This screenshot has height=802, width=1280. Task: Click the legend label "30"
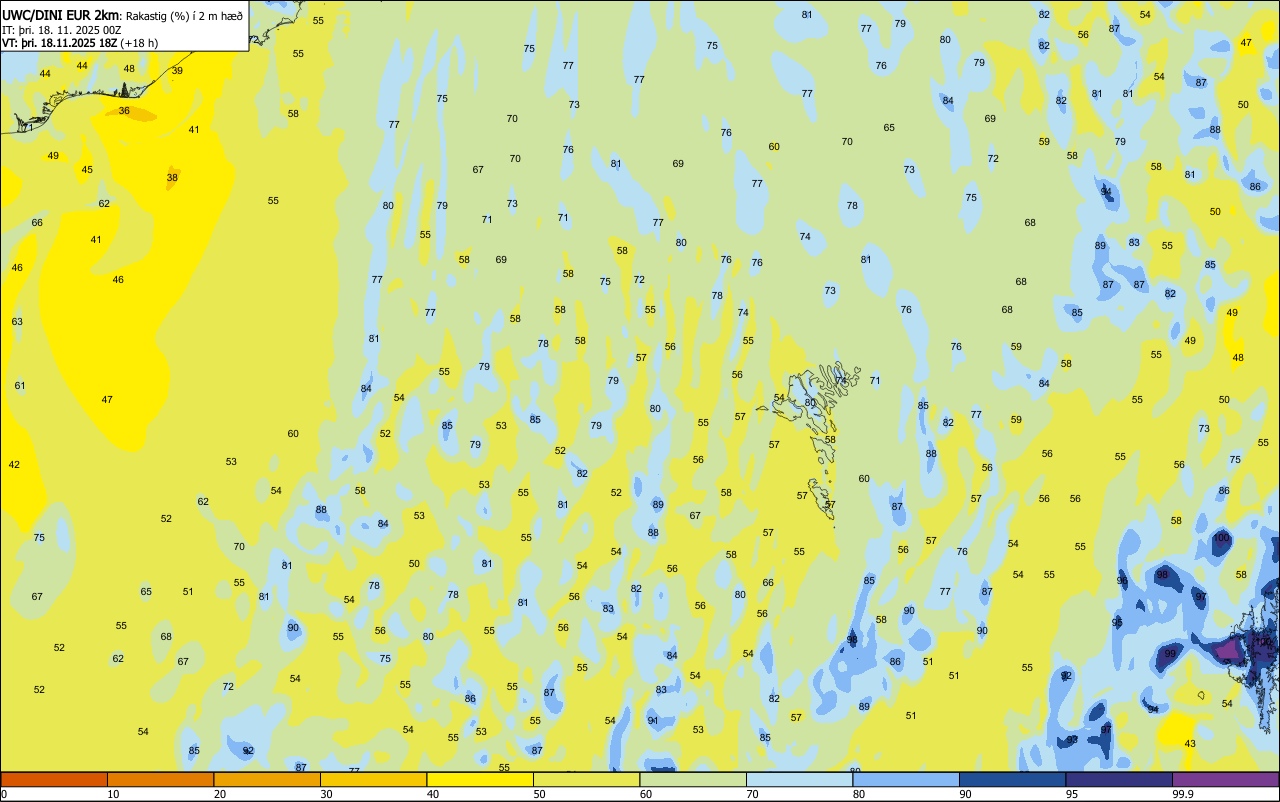point(326,794)
